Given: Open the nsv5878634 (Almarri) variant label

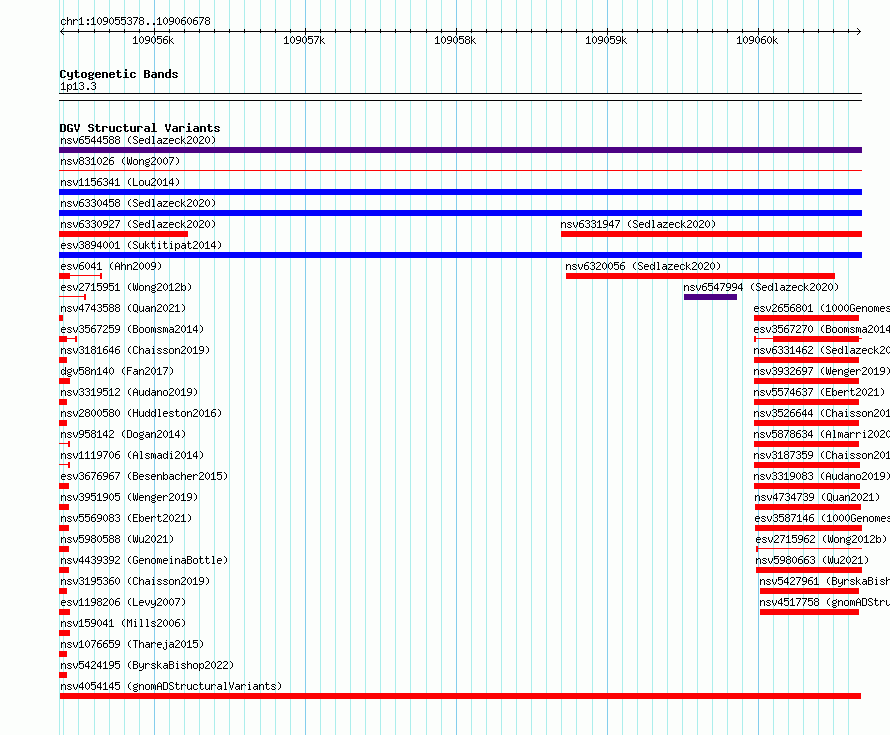Looking at the screenshot, I should click(822, 434).
